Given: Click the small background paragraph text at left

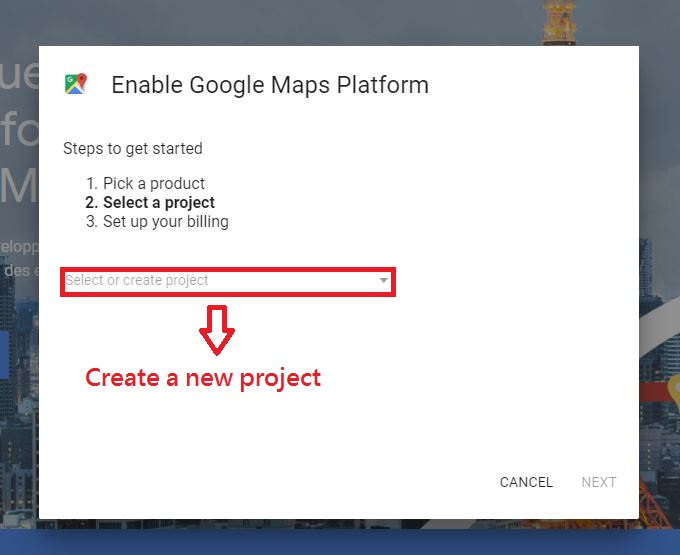Looking at the screenshot, I should point(18,257).
